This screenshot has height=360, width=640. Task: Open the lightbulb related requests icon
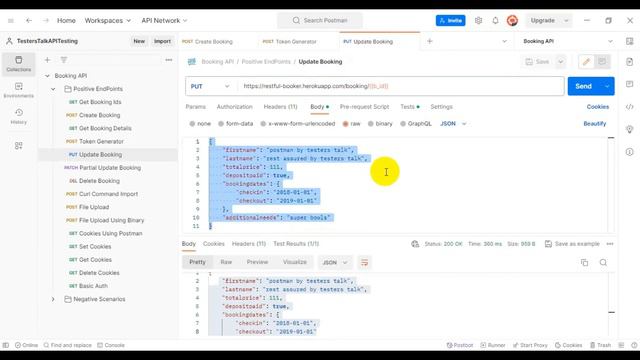tap(629, 129)
